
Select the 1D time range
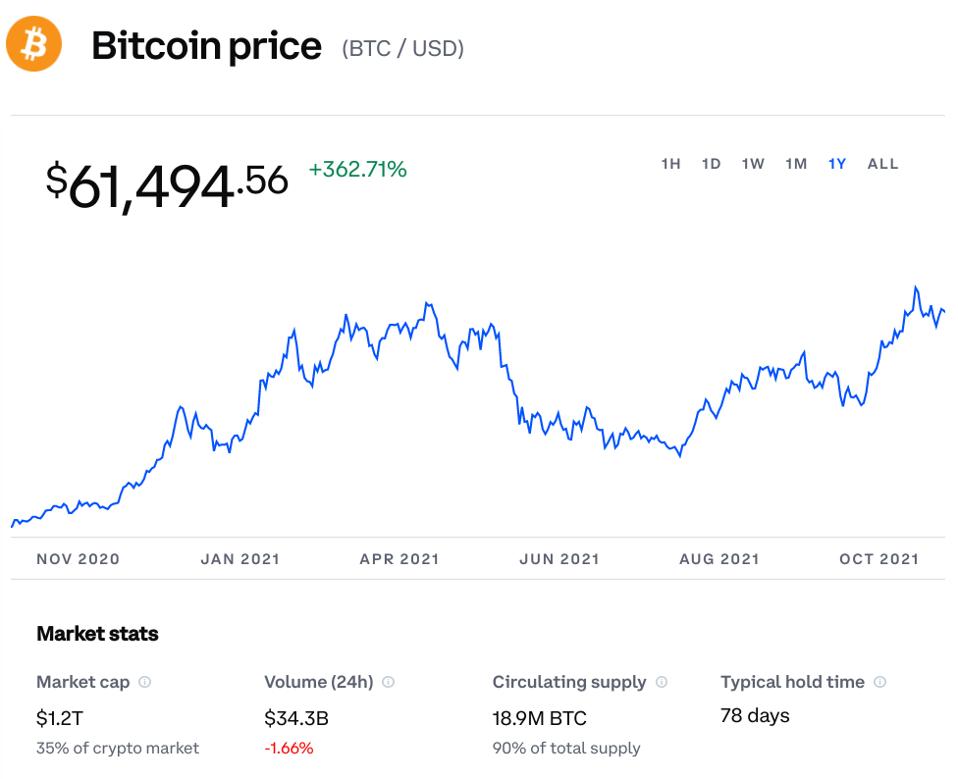(711, 164)
